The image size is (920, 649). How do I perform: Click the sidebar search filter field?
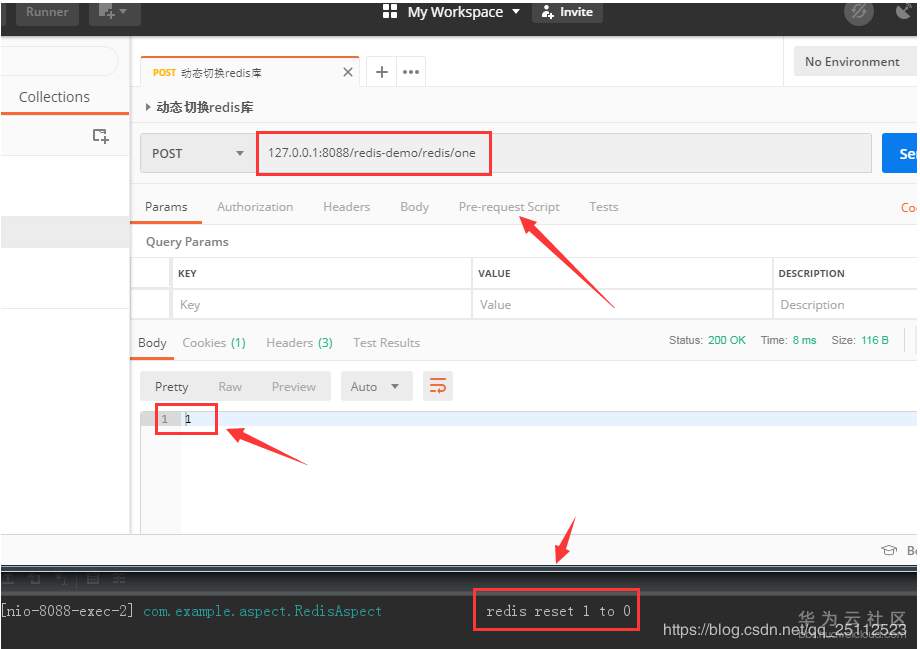click(x=59, y=61)
